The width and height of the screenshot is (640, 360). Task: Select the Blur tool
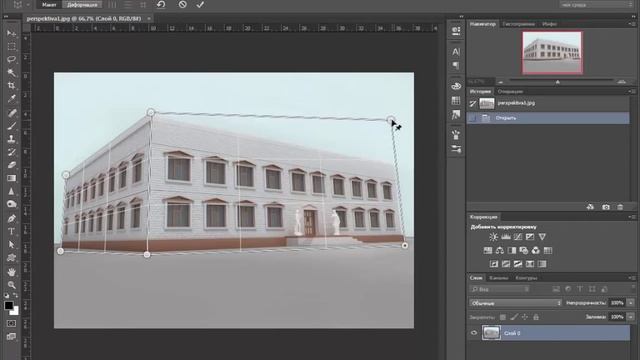tap(11, 191)
